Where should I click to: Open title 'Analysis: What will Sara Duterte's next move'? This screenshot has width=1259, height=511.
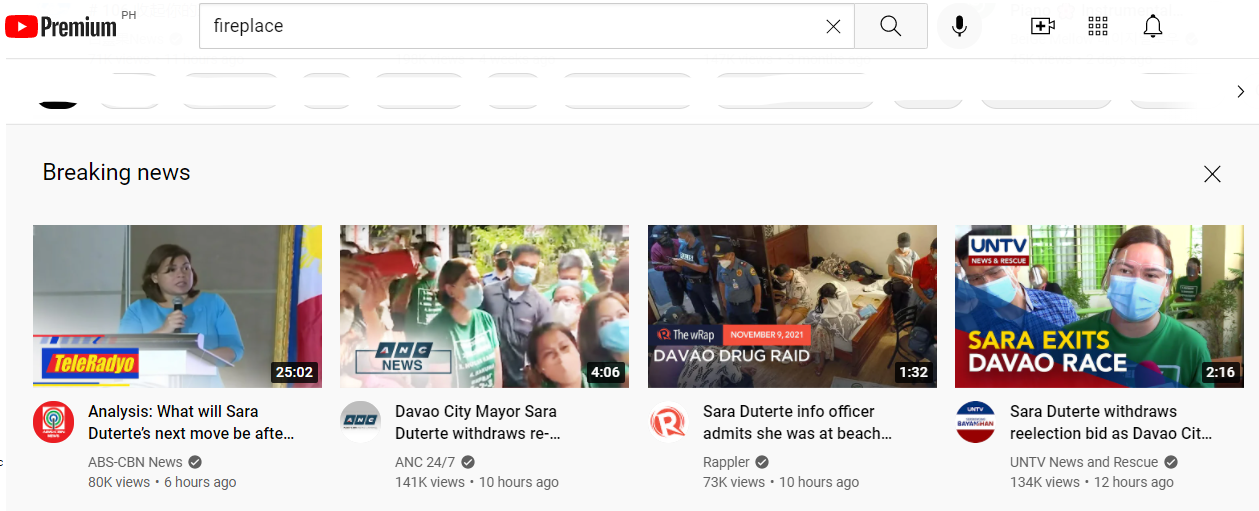[x=191, y=422]
